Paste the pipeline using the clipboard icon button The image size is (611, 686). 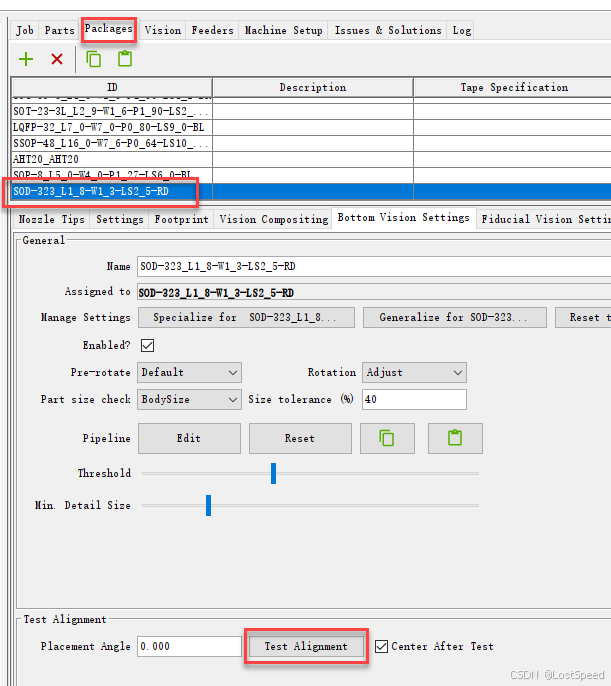455,438
